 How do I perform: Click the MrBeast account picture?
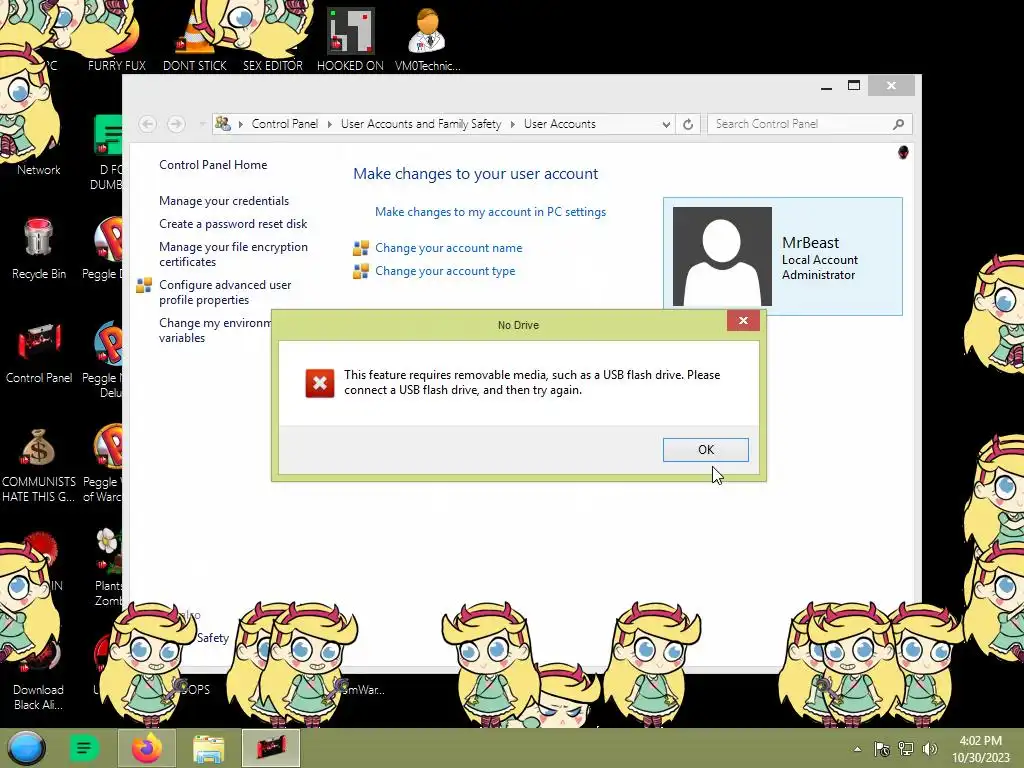pyautogui.click(x=722, y=256)
